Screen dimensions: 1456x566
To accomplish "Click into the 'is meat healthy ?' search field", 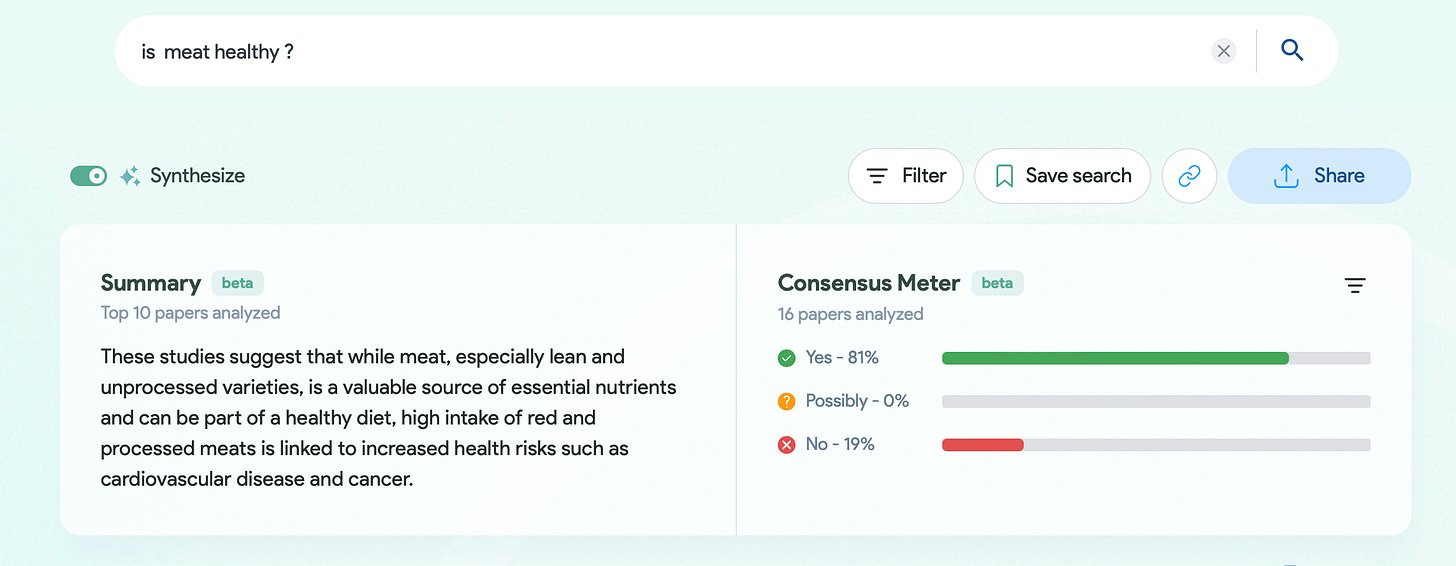I will pyautogui.click(x=660, y=51).
